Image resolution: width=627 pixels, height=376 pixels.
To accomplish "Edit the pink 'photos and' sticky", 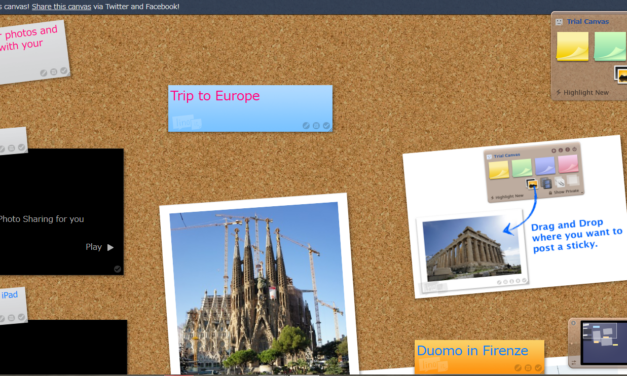I will click(44, 73).
